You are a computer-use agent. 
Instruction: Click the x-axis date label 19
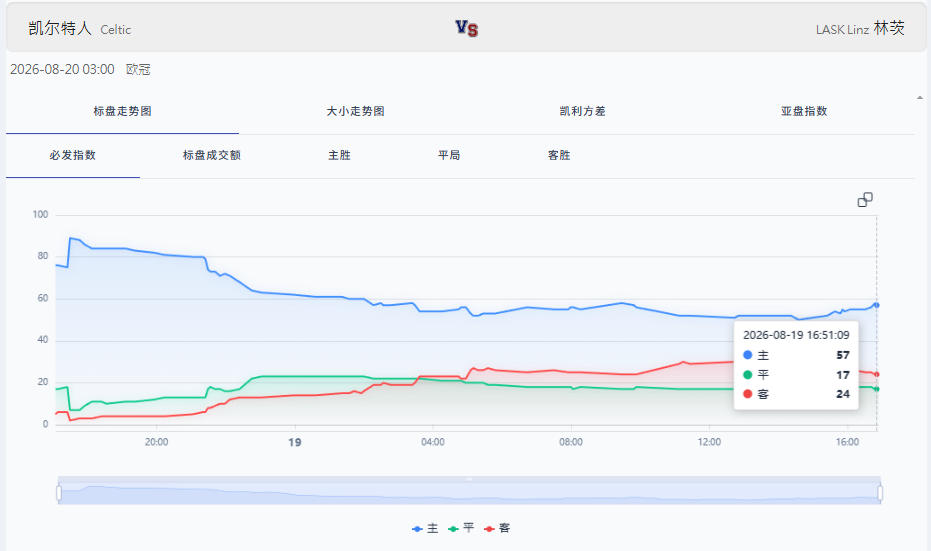point(294,442)
